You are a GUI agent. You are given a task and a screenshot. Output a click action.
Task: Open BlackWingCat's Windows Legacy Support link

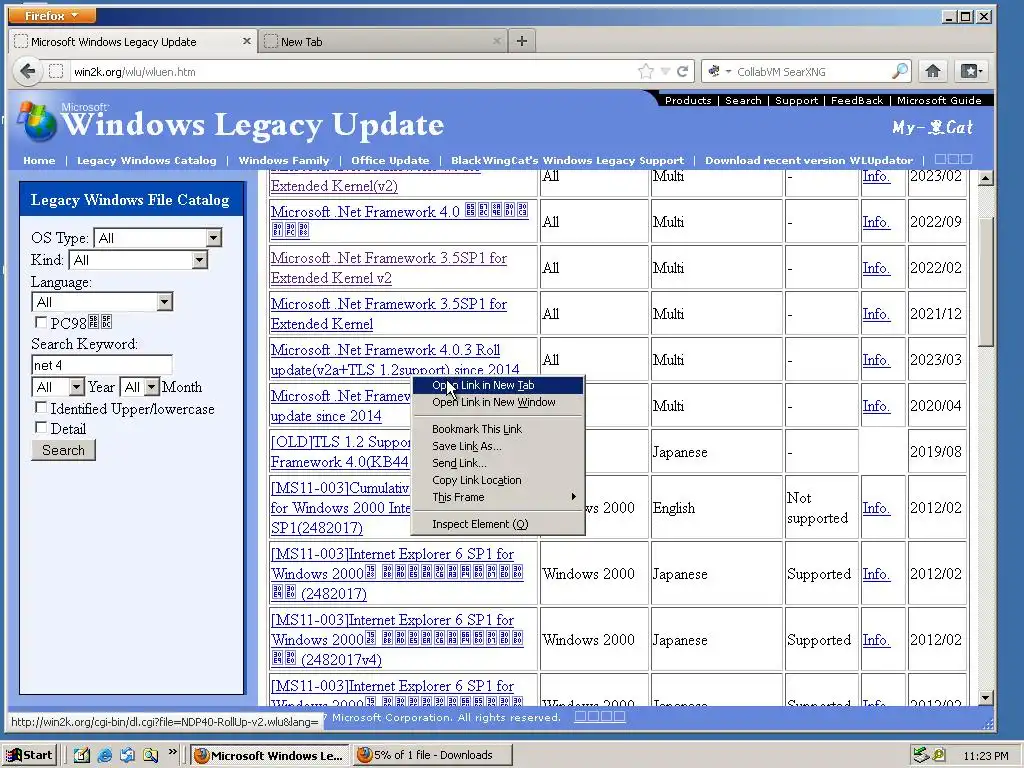click(x=567, y=160)
